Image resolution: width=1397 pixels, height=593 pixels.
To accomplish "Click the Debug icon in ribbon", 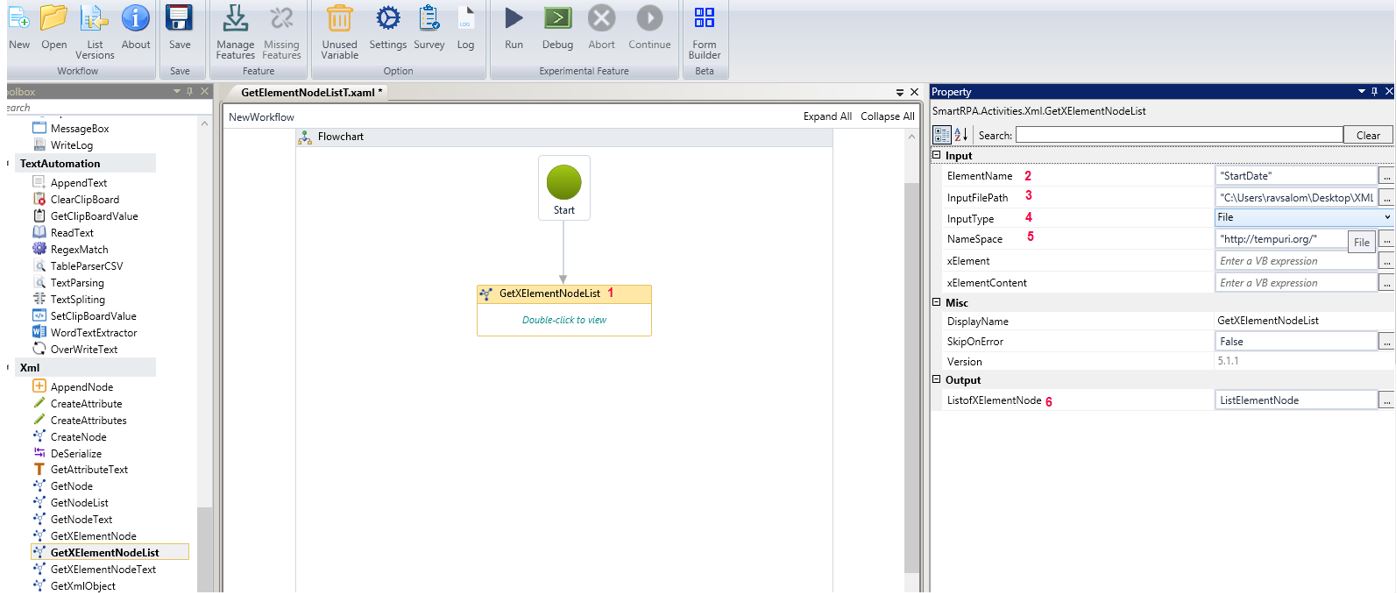I will [557, 19].
